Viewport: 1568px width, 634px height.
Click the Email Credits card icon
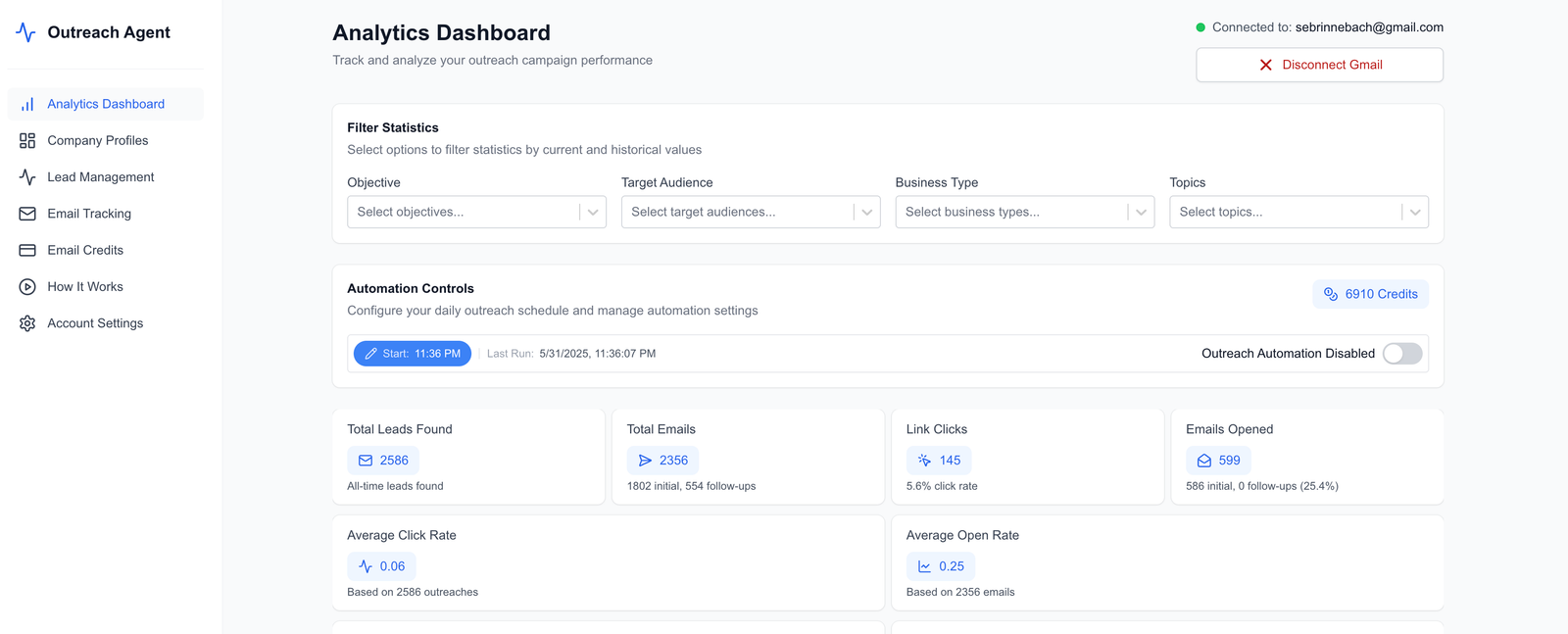pos(27,250)
